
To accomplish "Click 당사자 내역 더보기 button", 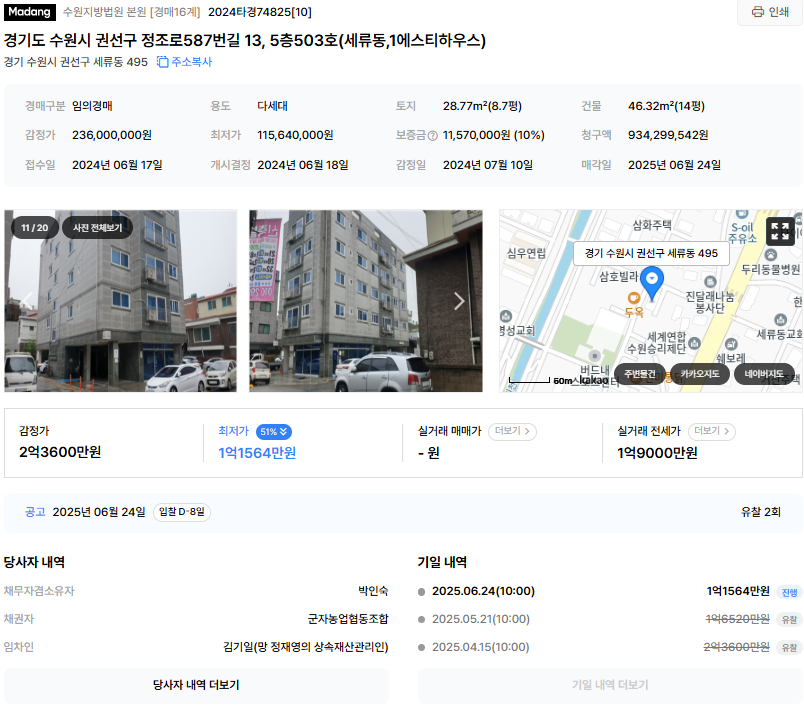I will point(196,685).
